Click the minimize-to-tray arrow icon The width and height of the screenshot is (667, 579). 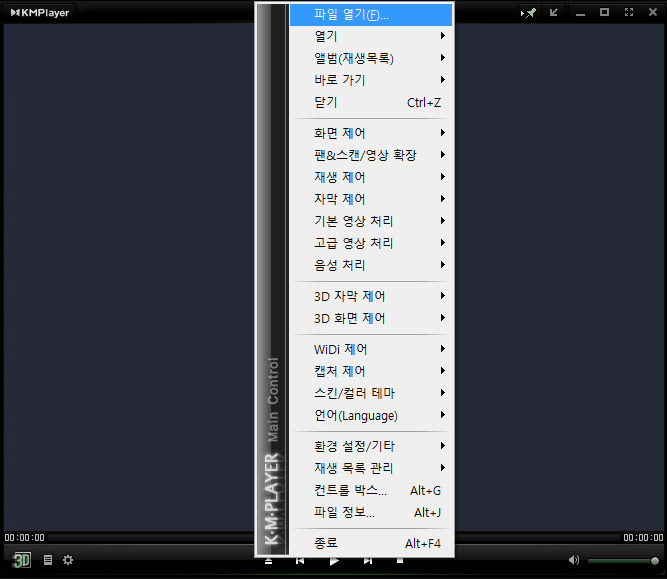coord(553,12)
